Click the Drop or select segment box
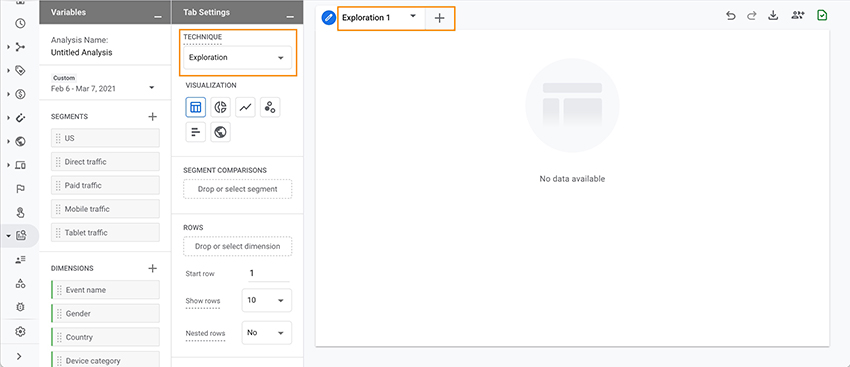 click(237, 189)
